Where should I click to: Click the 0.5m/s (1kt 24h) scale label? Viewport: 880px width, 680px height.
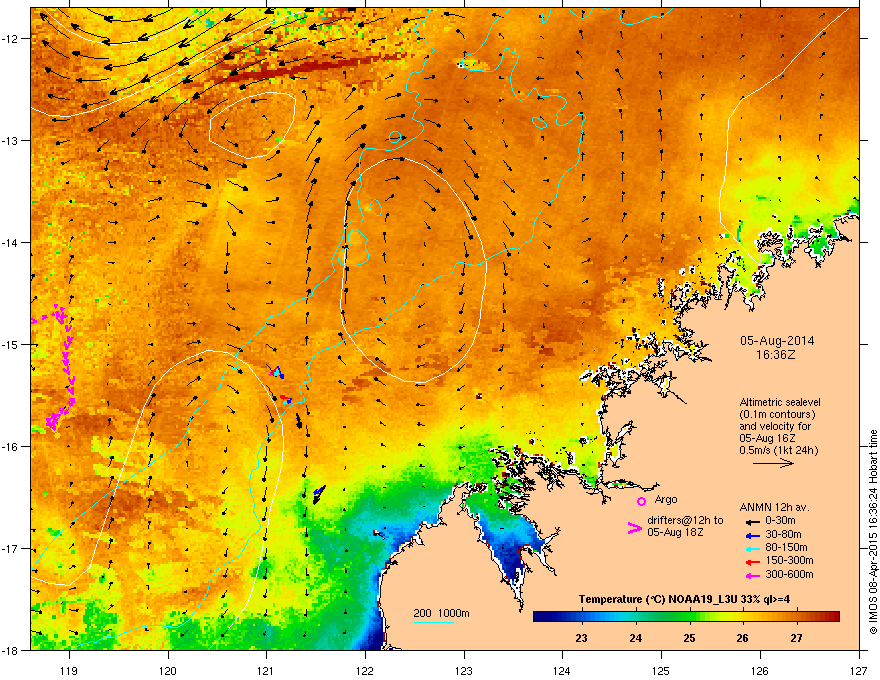coord(779,450)
